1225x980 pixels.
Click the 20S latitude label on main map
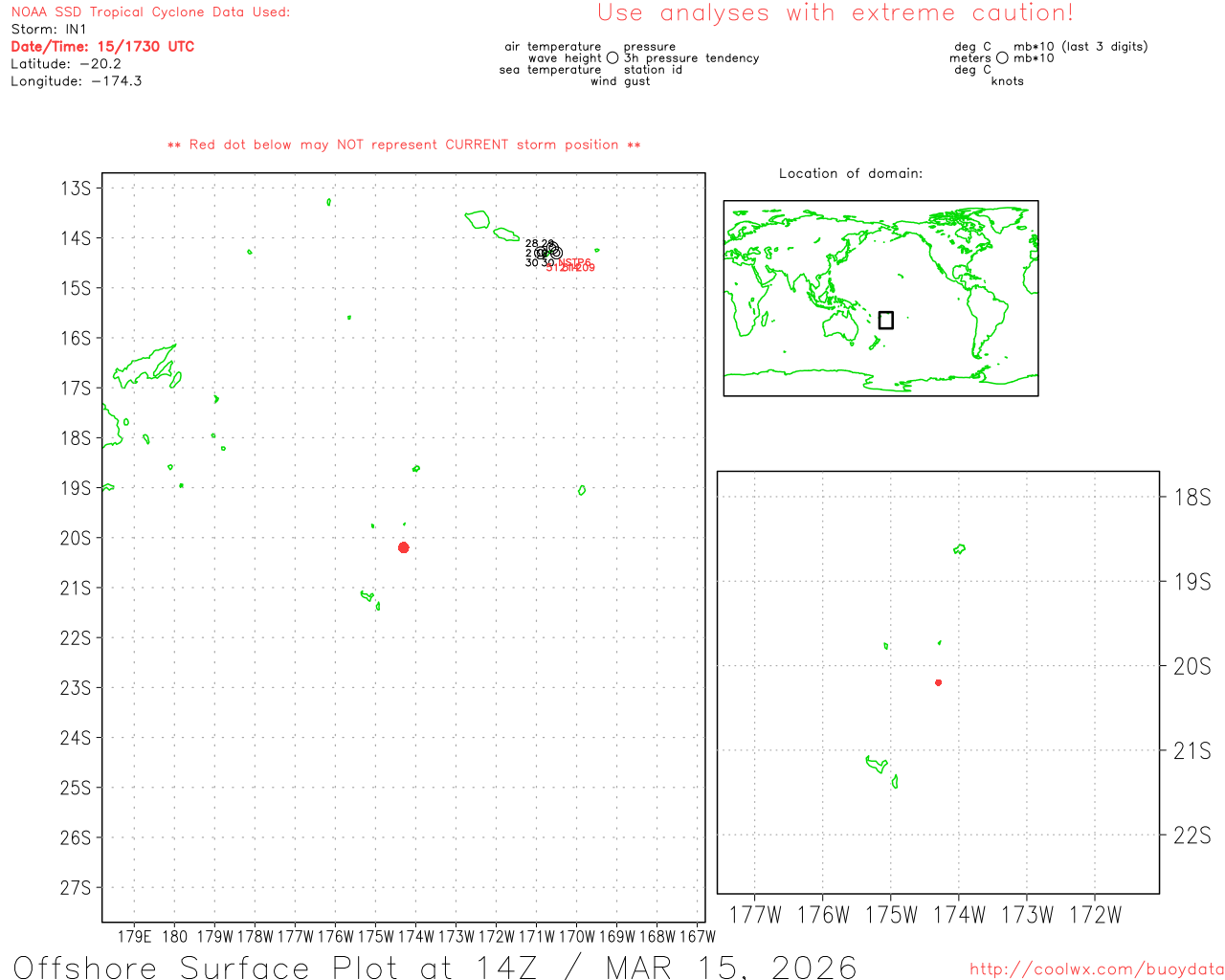point(76,538)
